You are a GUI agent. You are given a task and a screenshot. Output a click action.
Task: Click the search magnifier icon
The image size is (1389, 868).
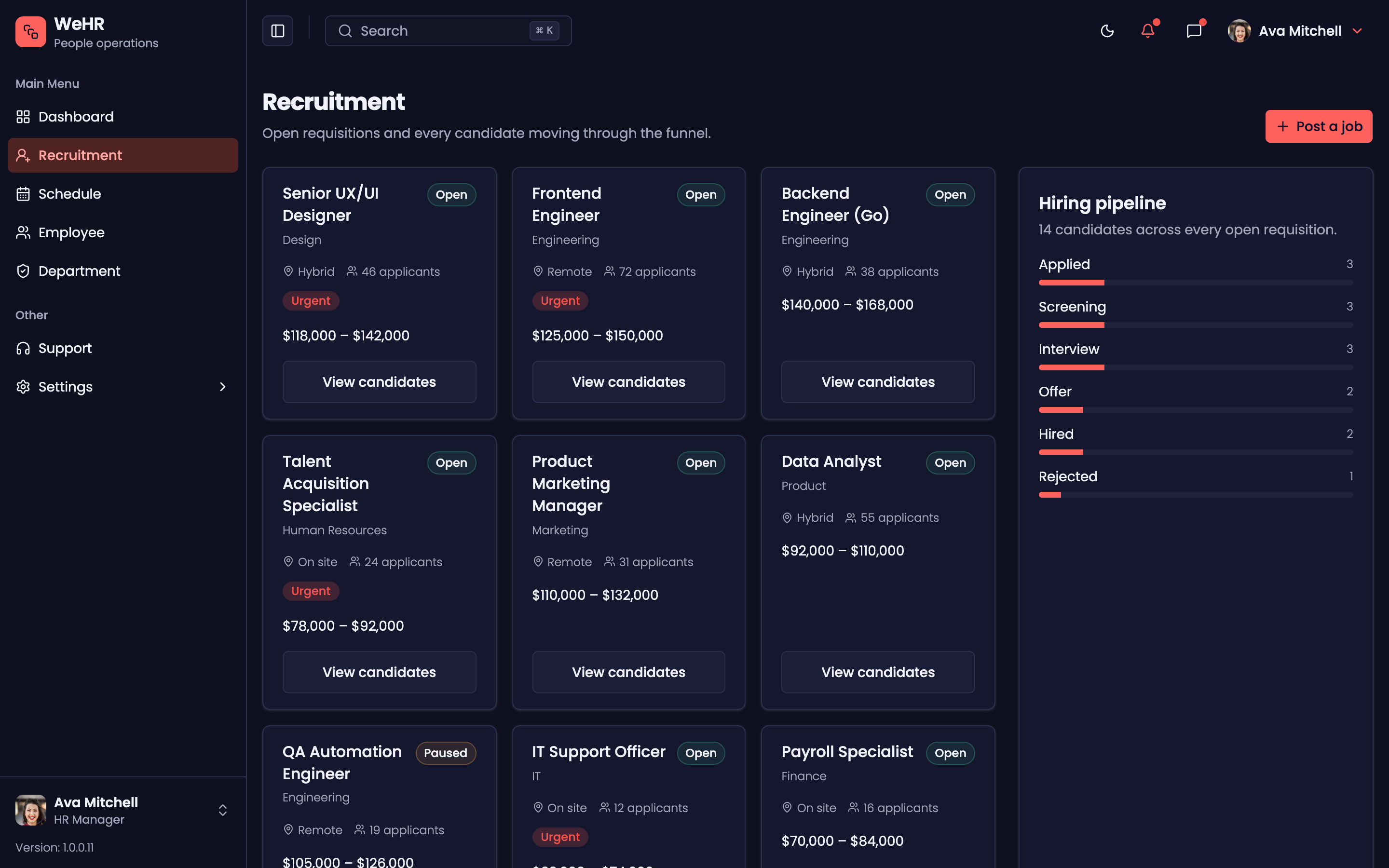click(x=345, y=31)
